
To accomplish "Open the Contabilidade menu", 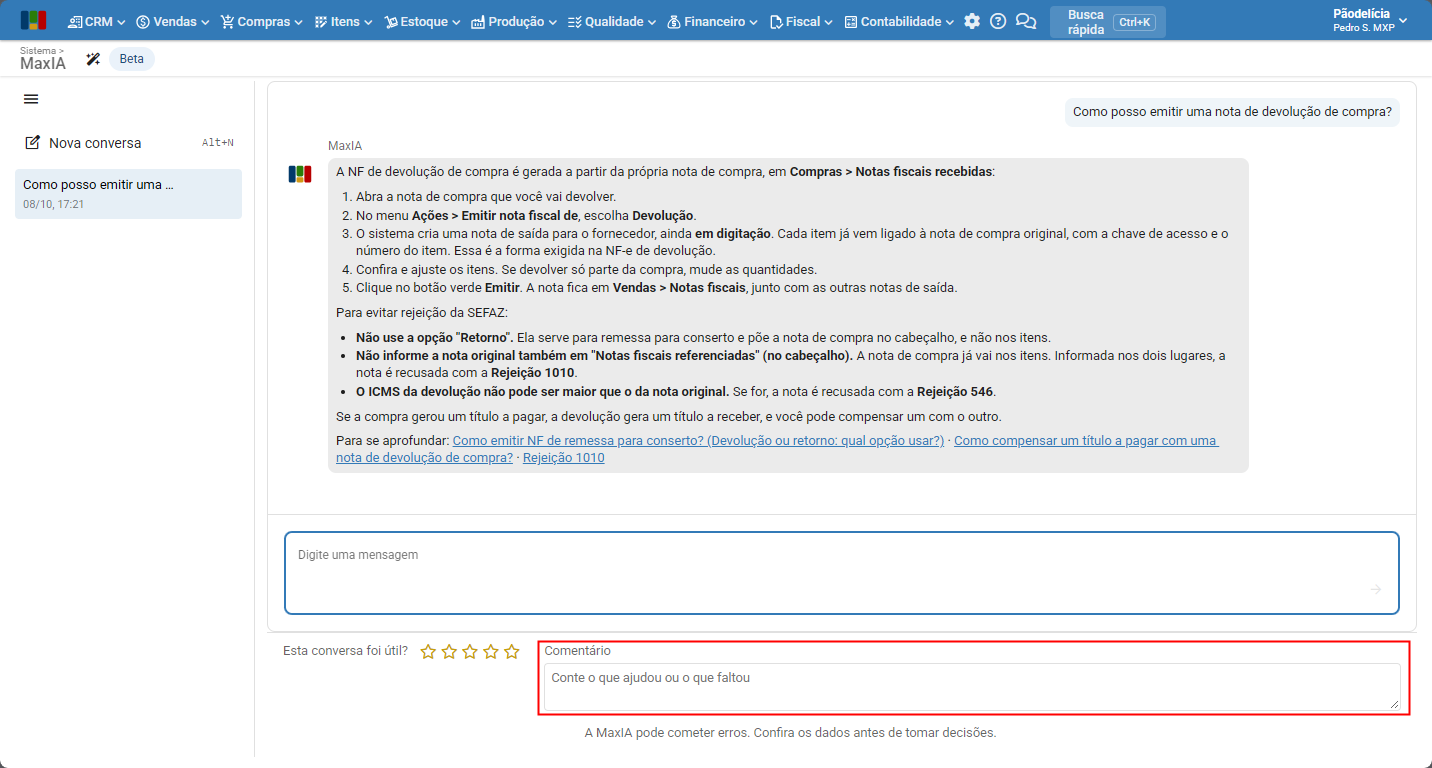I will 899,21.
